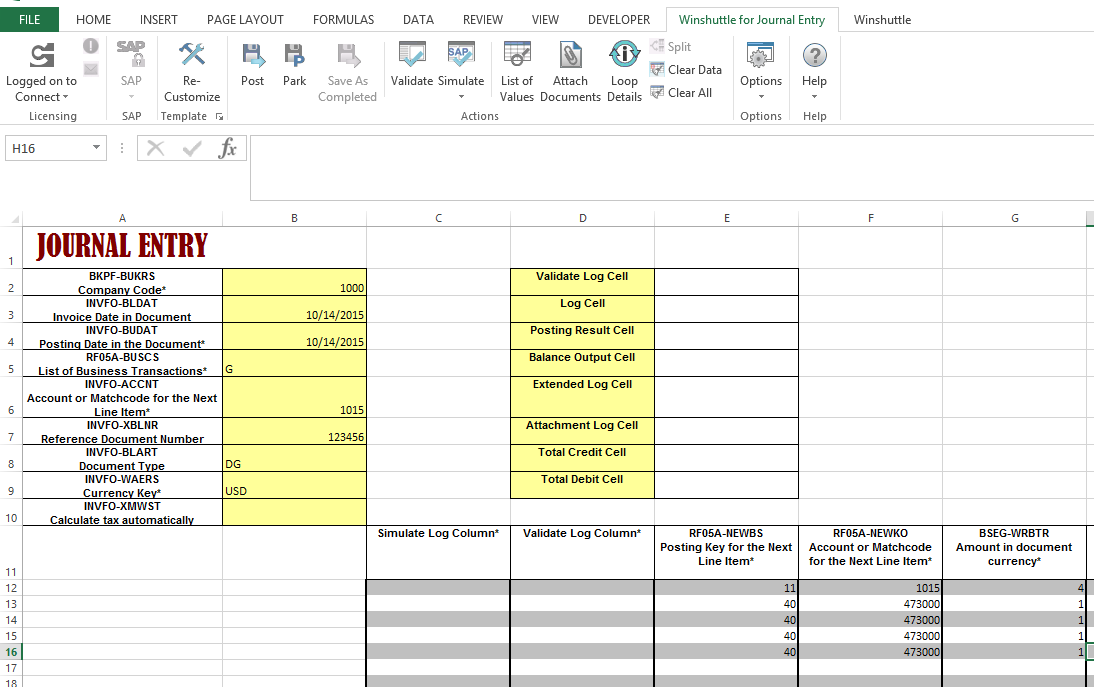Click the Park document icon

pyautogui.click(x=294, y=55)
